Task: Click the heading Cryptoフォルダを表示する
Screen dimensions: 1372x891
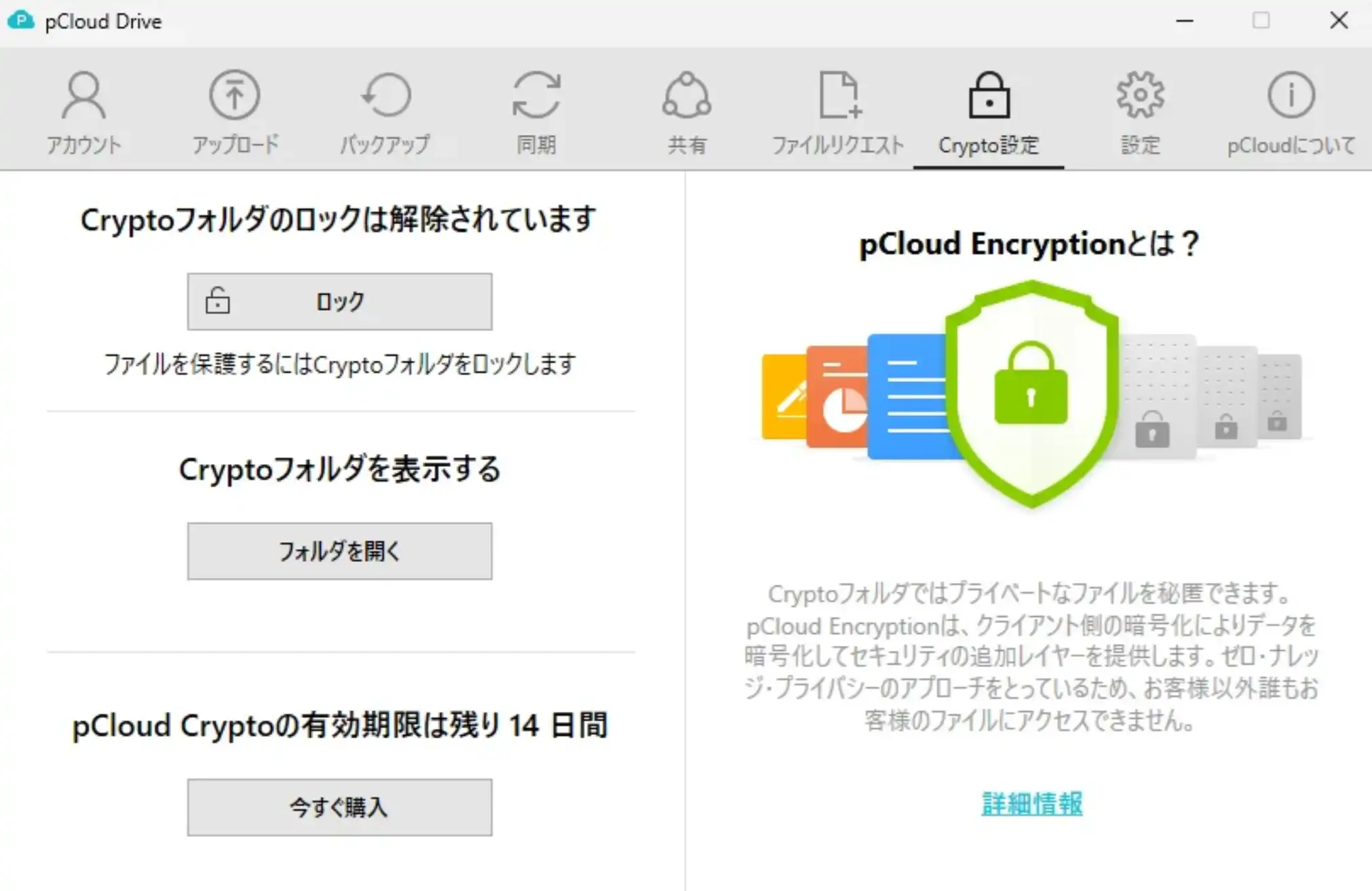Action: 340,469
